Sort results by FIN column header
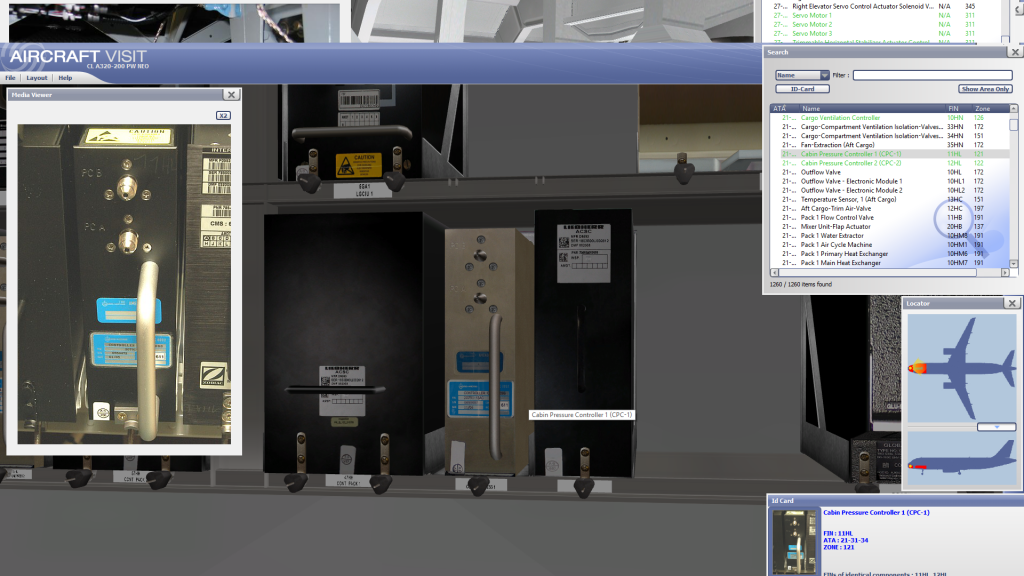This screenshot has height=576, width=1024. click(959, 108)
